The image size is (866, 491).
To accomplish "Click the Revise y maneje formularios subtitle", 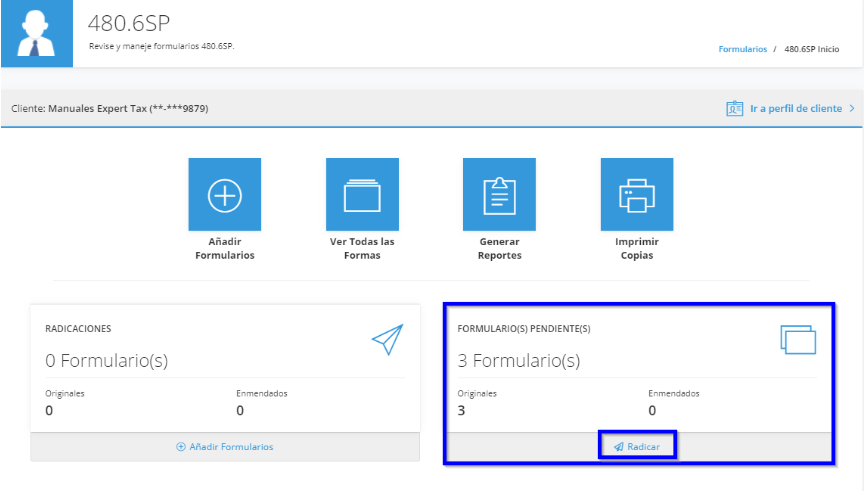I will tap(161, 46).
